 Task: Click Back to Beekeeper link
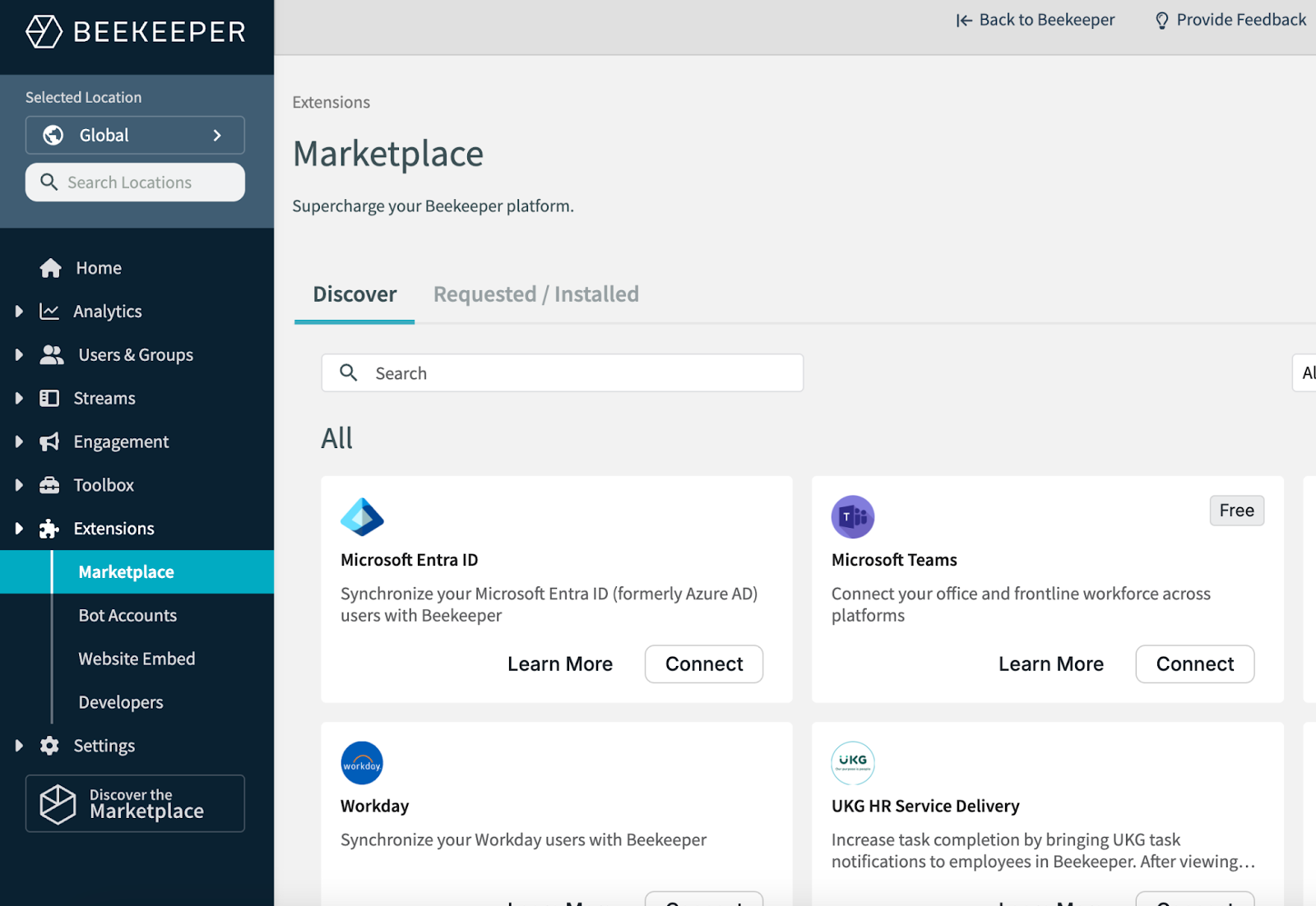(1036, 21)
